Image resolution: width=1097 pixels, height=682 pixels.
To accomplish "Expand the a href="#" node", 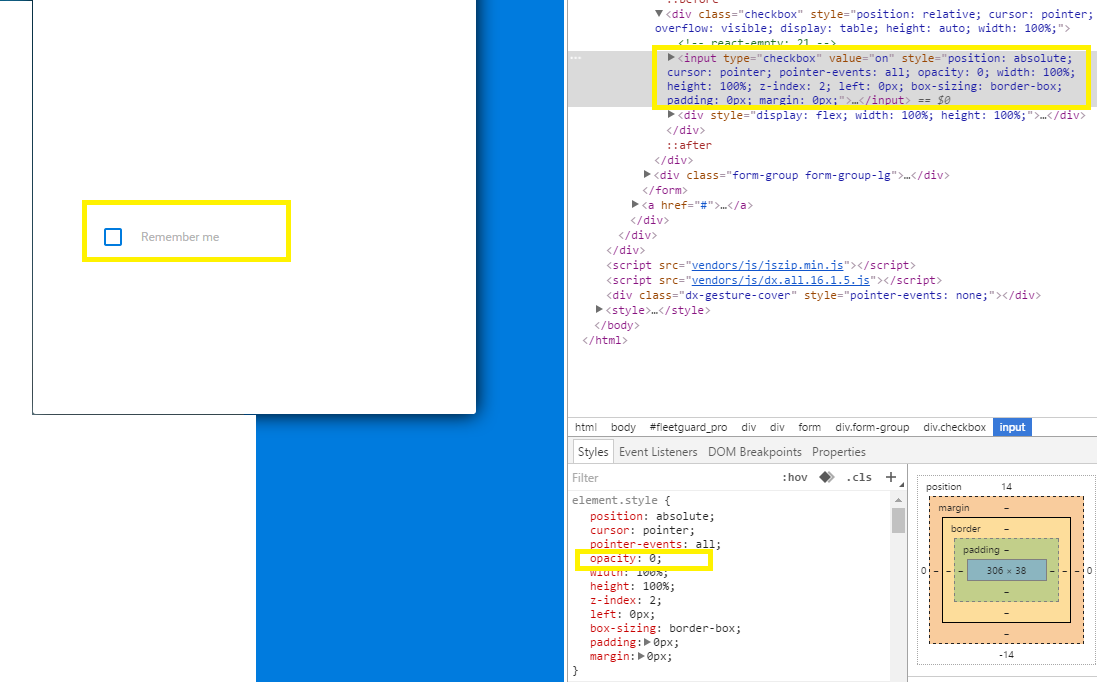I will (x=635, y=205).
